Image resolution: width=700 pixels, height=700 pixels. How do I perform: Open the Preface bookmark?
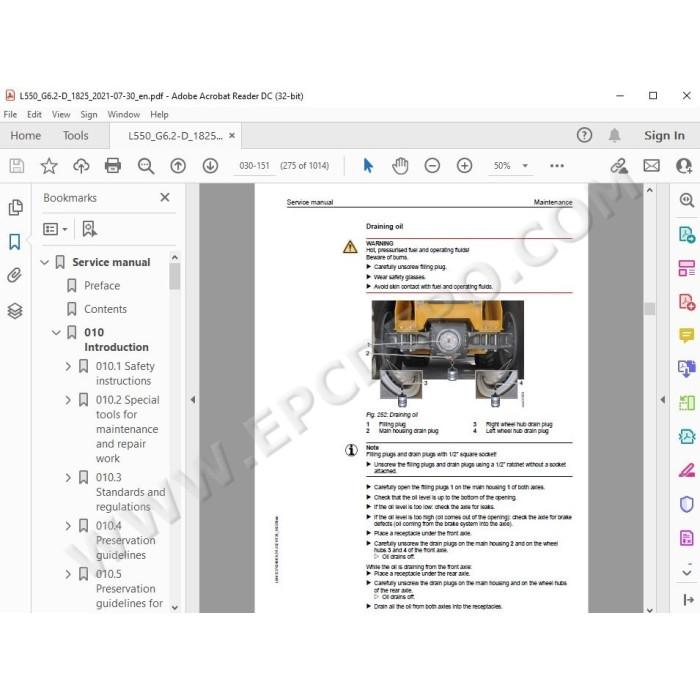102,285
